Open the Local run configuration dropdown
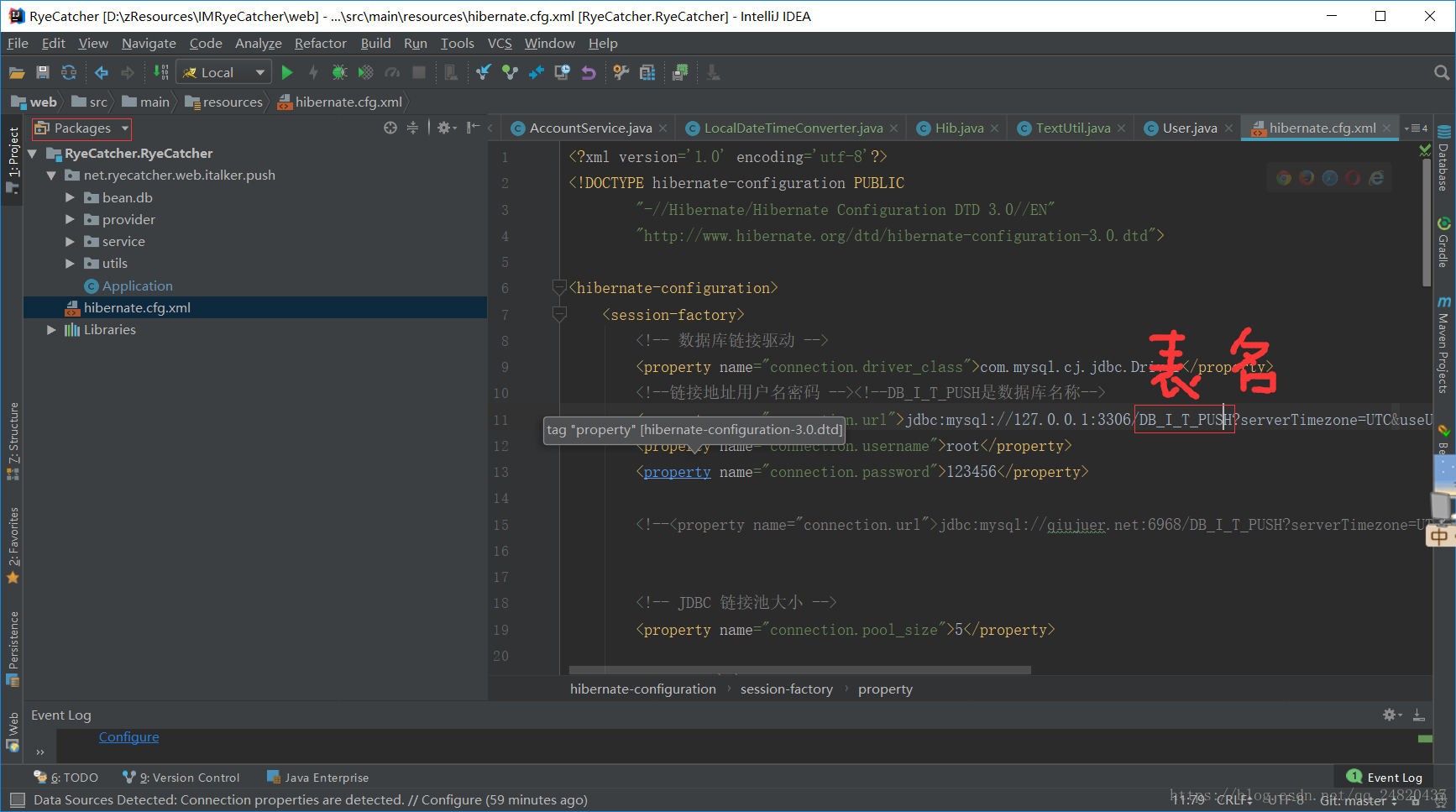This screenshot has height=812, width=1456. [223, 73]
